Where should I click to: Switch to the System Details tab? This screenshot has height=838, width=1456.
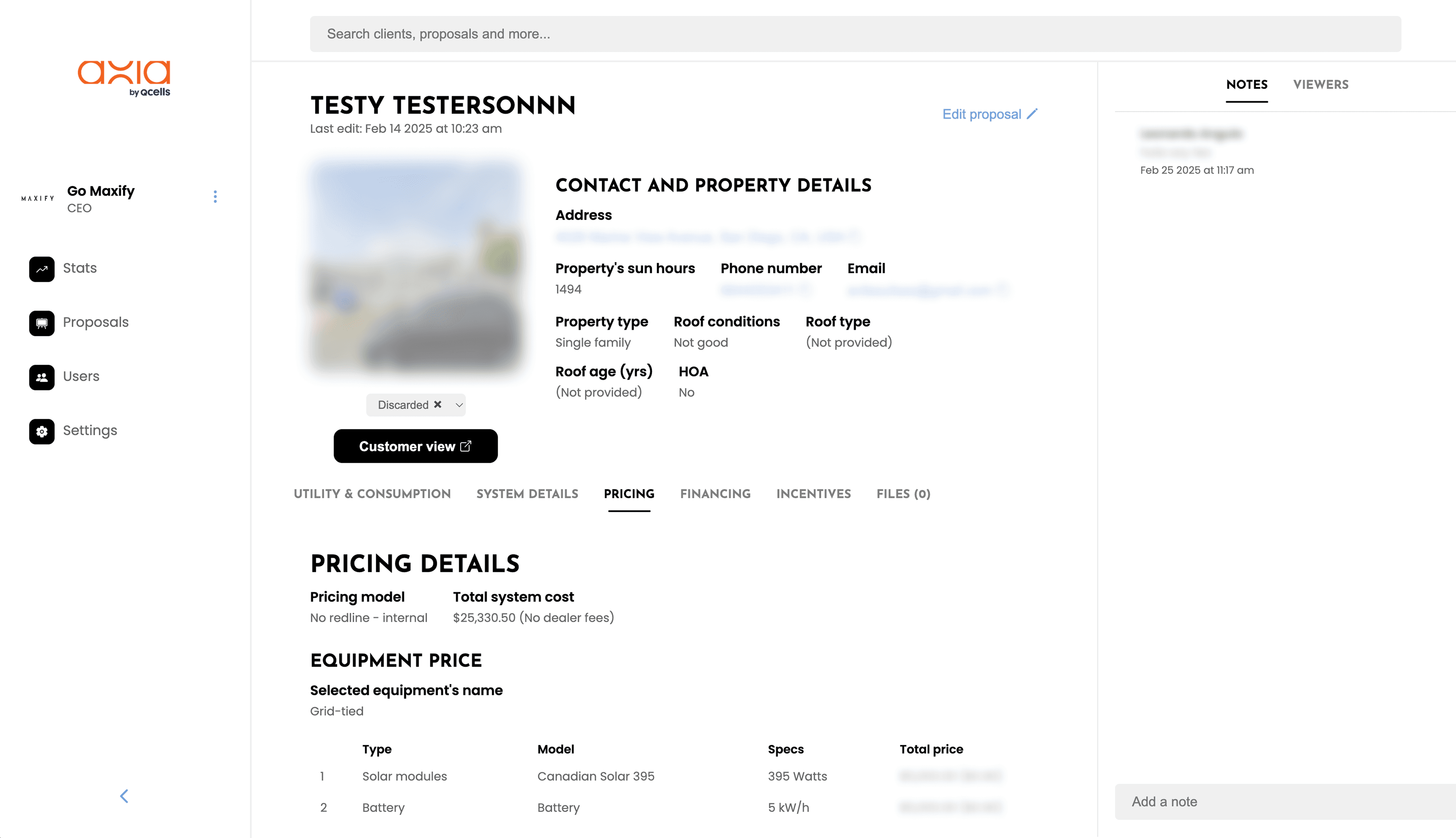pyautogui.click(x=527, y=494)
